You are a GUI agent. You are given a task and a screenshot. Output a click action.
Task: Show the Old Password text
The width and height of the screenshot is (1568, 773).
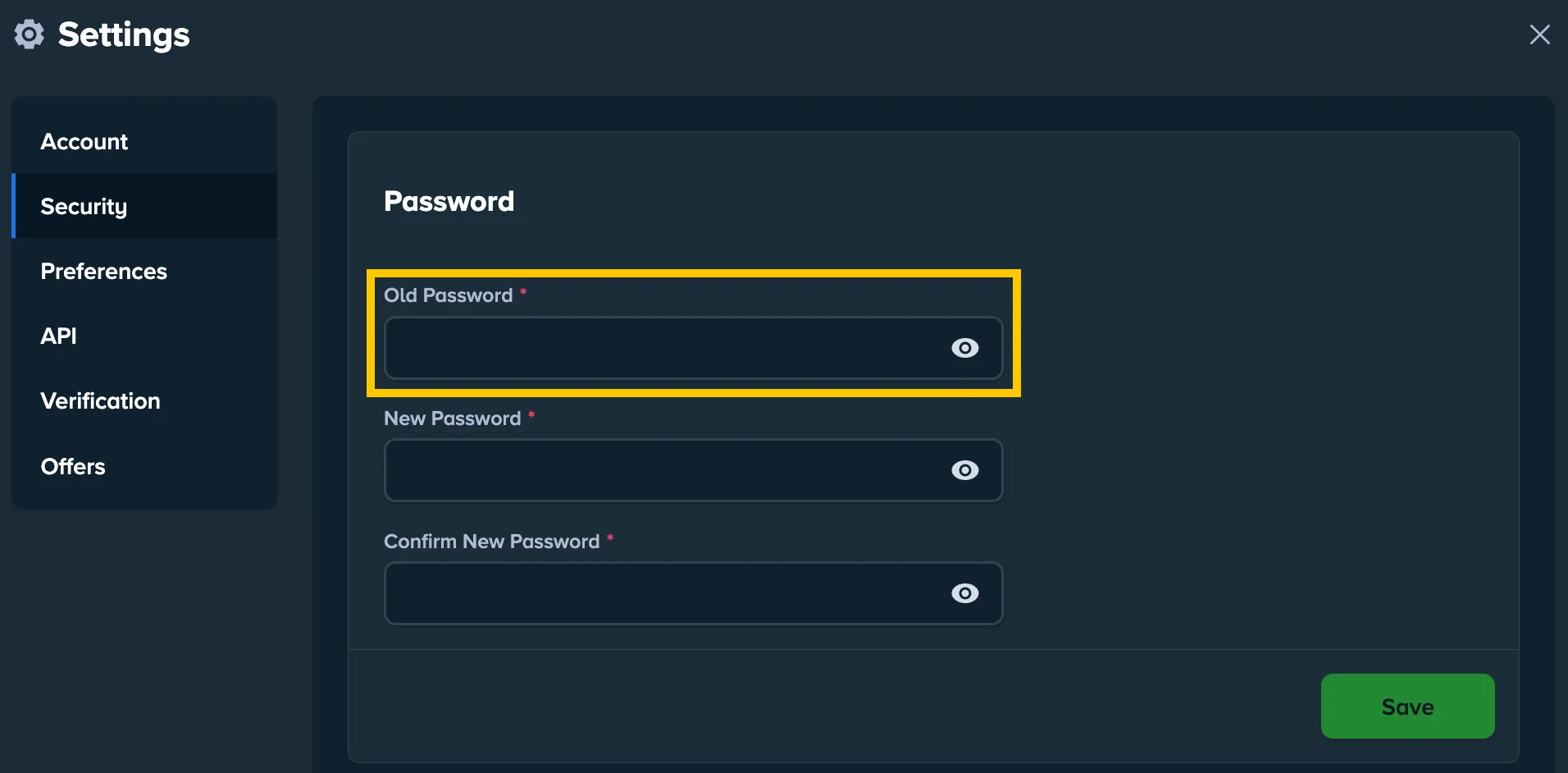965,348
